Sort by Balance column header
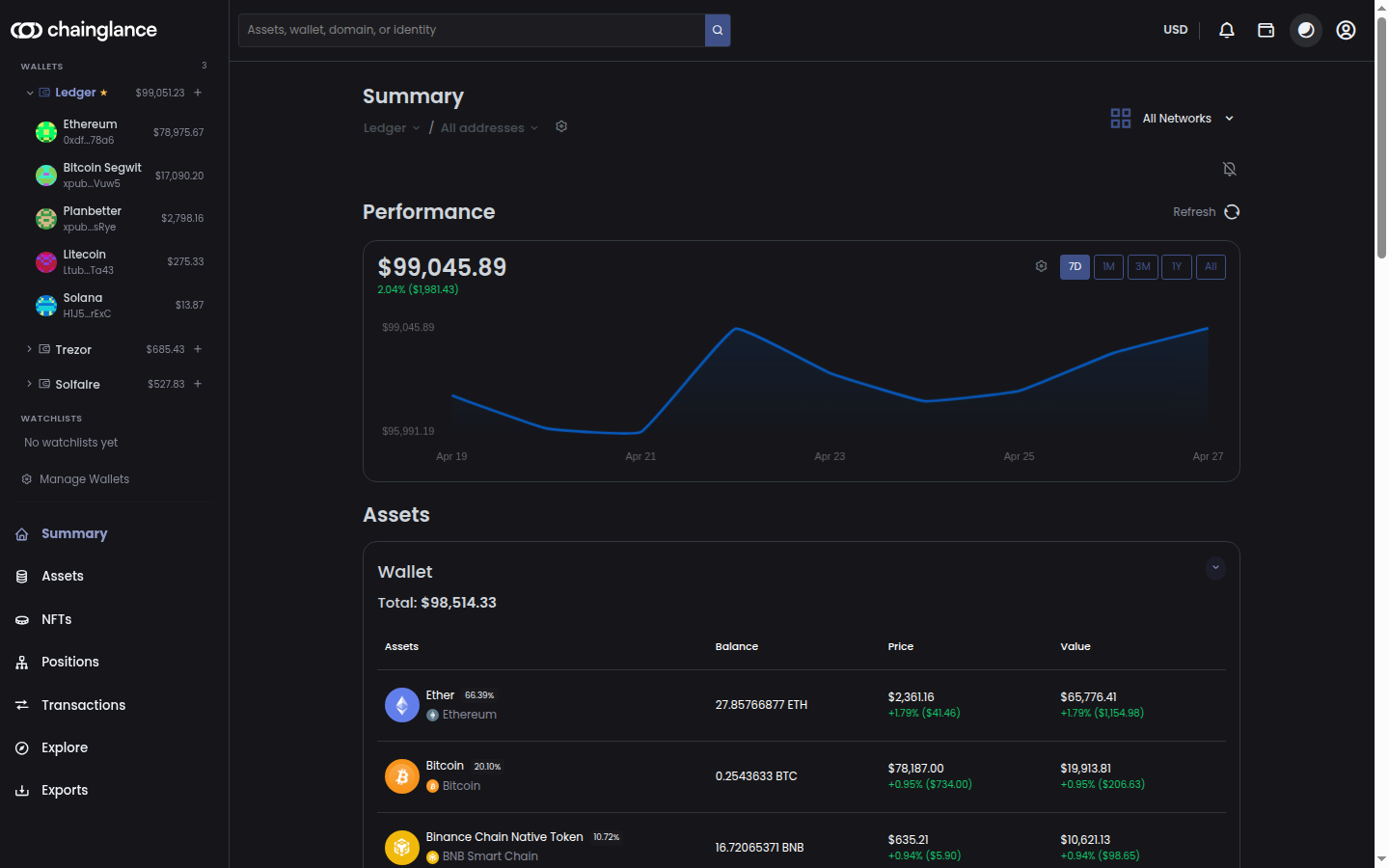The height and width of the screenshot is (868, 1389). point(737,647)
